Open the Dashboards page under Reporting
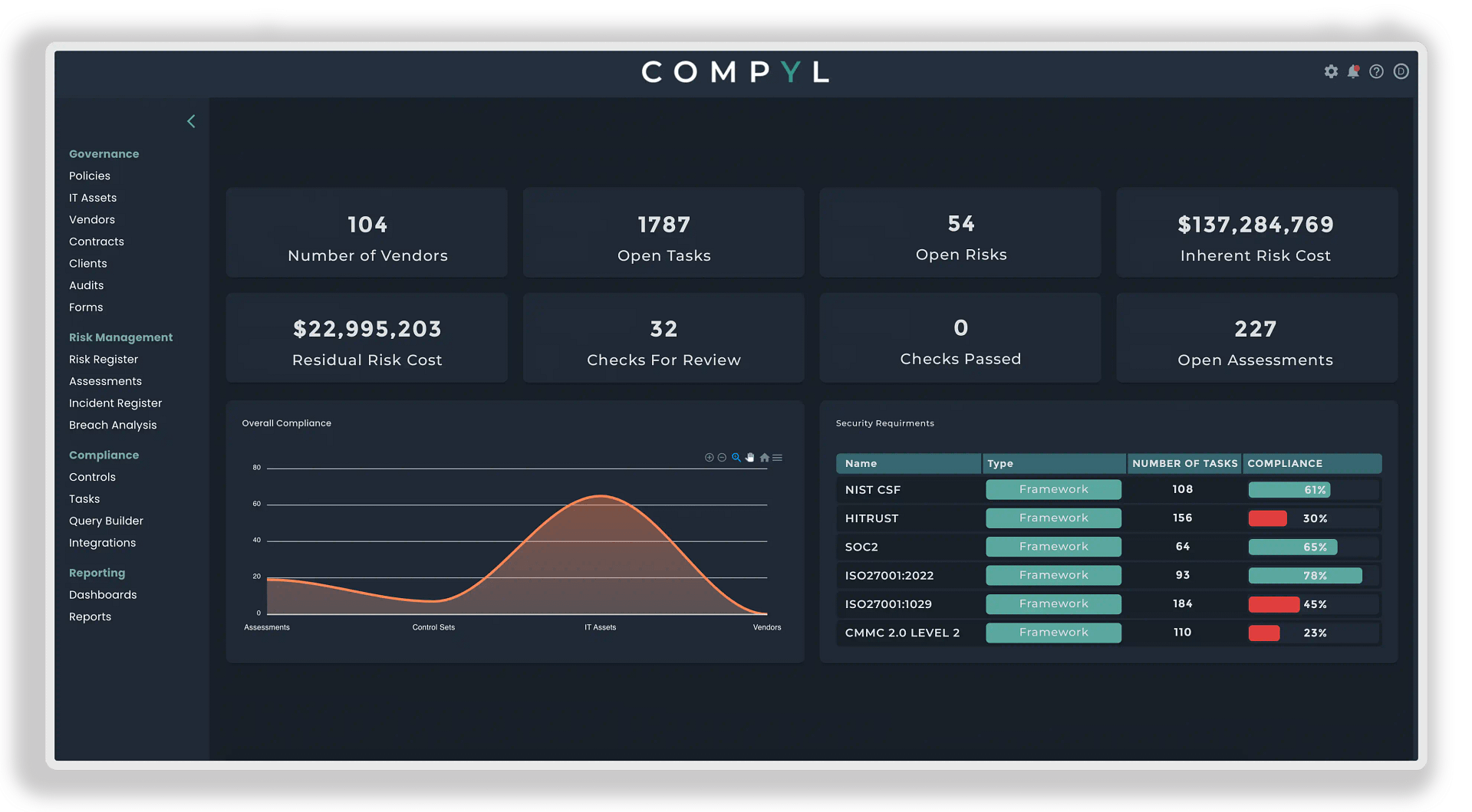Image resolution: width=1472 pixels, height=812 pixels. [x=103, y=594]
